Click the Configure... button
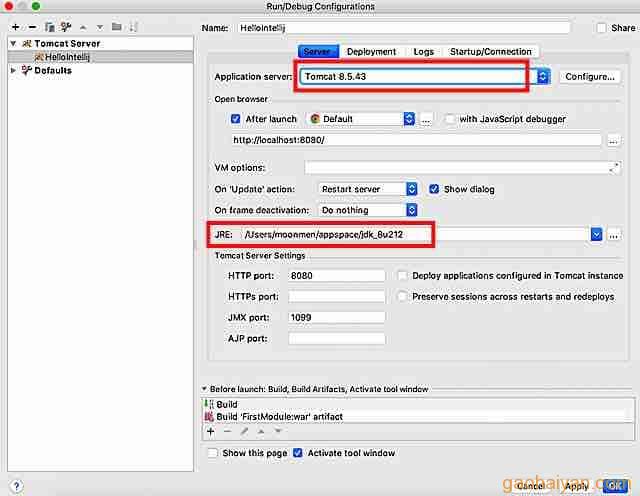This screenshot has height=496, width=640. click(x=590, y=77)
